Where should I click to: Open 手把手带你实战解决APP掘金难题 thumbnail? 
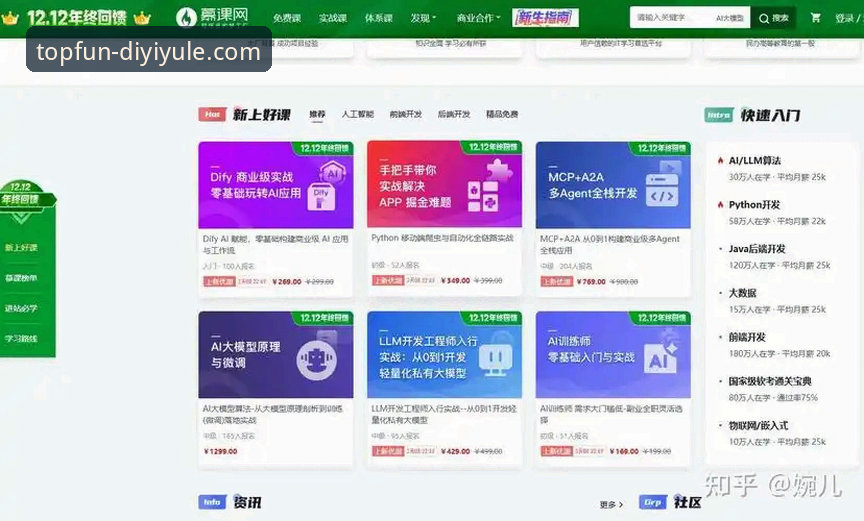pos(444,183)
